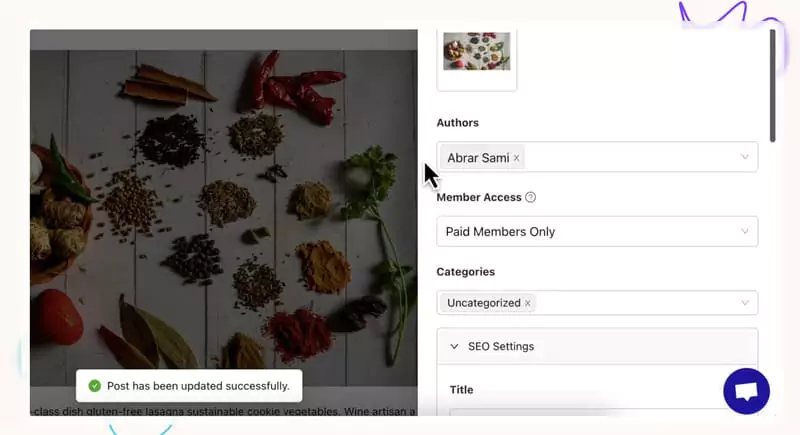Remove the Uncategorized category tag
Image resolution: width=800 pixels, height=435 pixels.
tap(528, 303)
